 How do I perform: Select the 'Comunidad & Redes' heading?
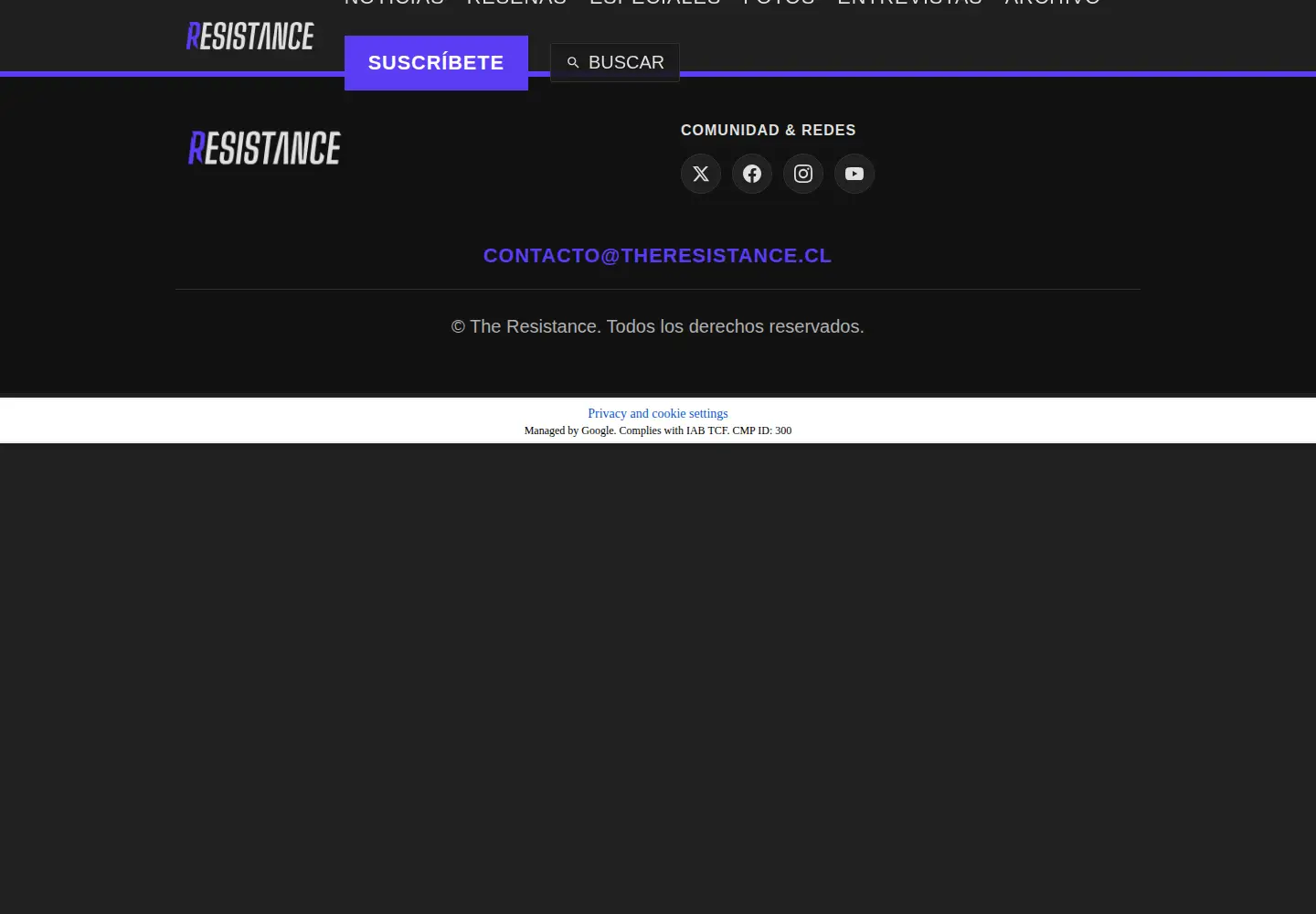coord(769,131)
